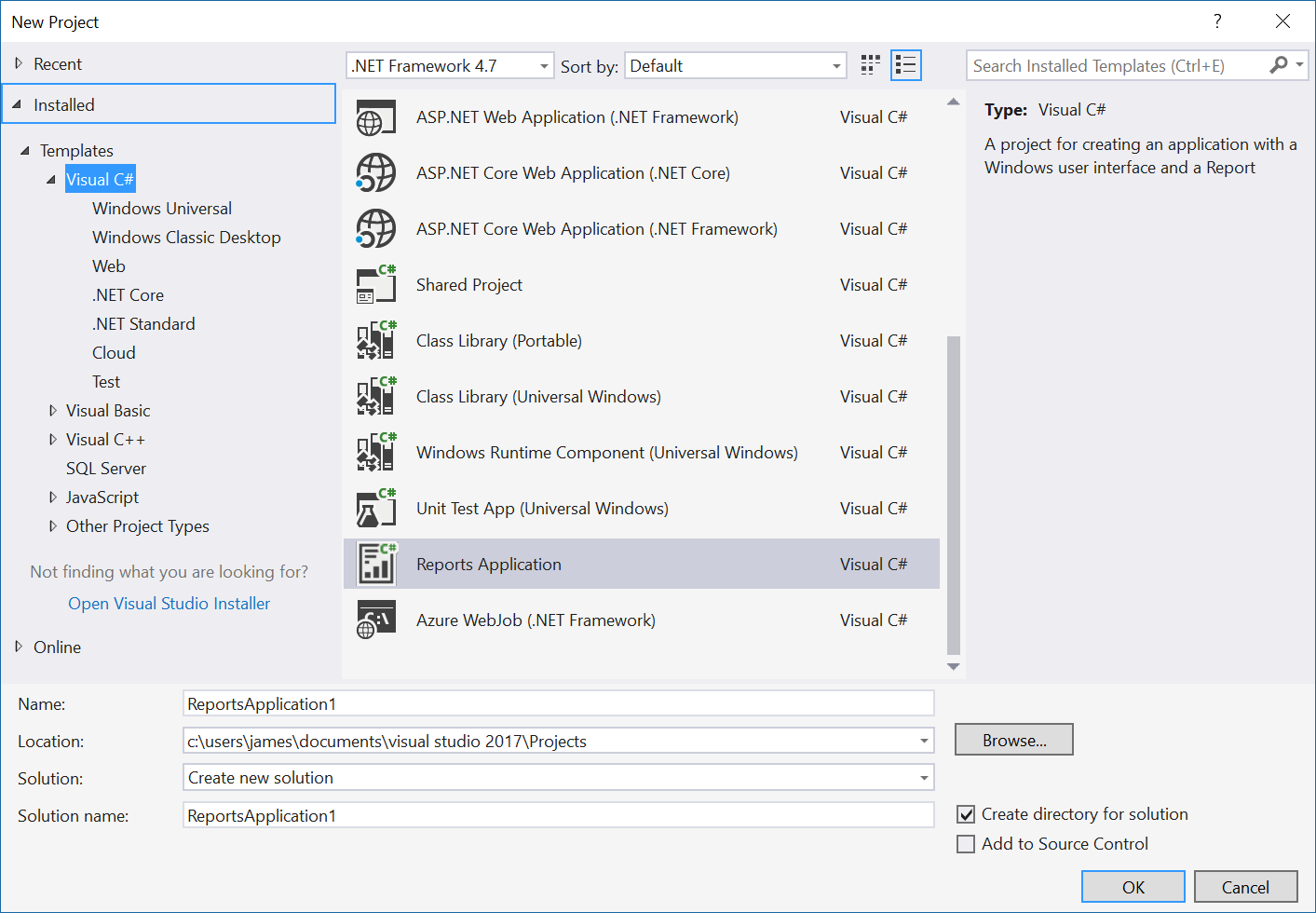Select Windows Universal category

[x=162, y=209]
